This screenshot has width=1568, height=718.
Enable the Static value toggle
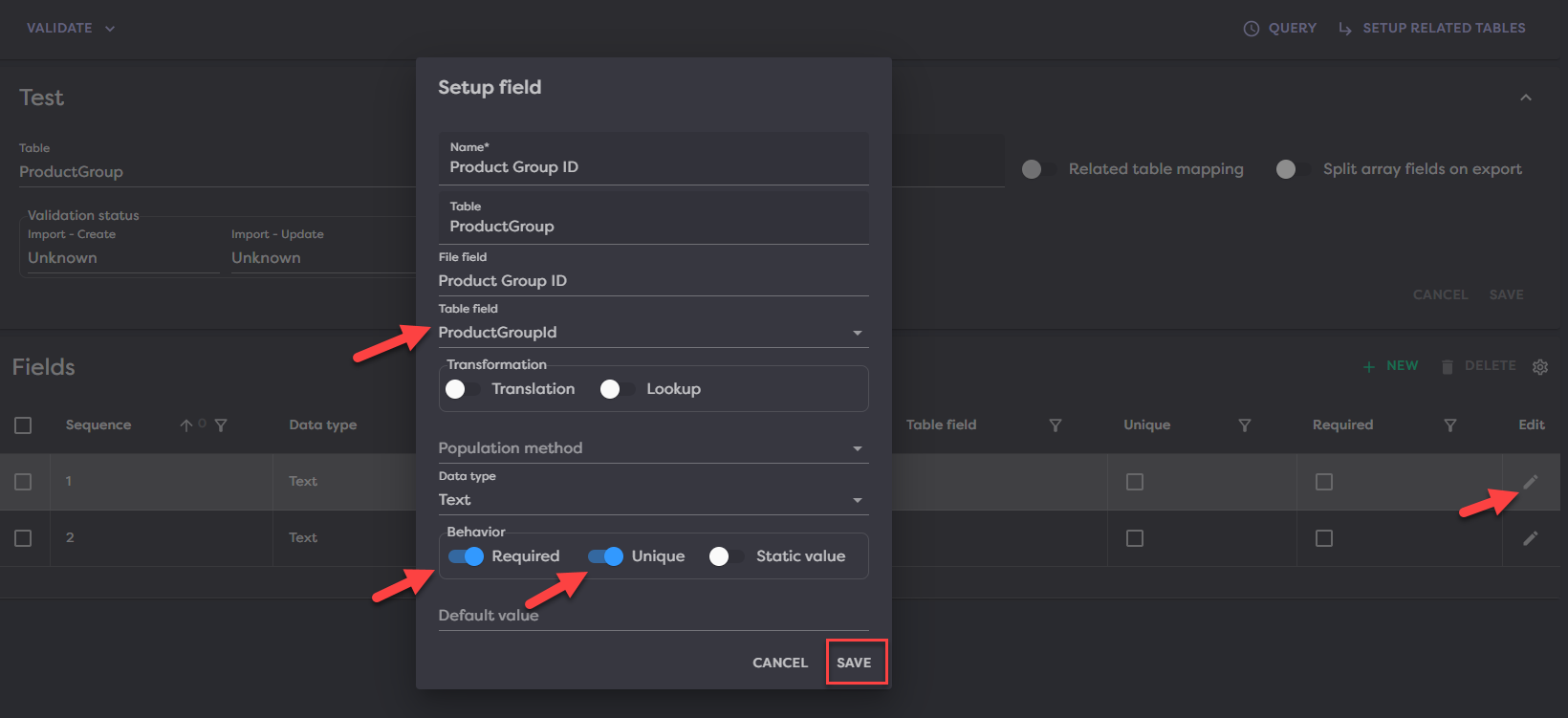tap(727, 556)
